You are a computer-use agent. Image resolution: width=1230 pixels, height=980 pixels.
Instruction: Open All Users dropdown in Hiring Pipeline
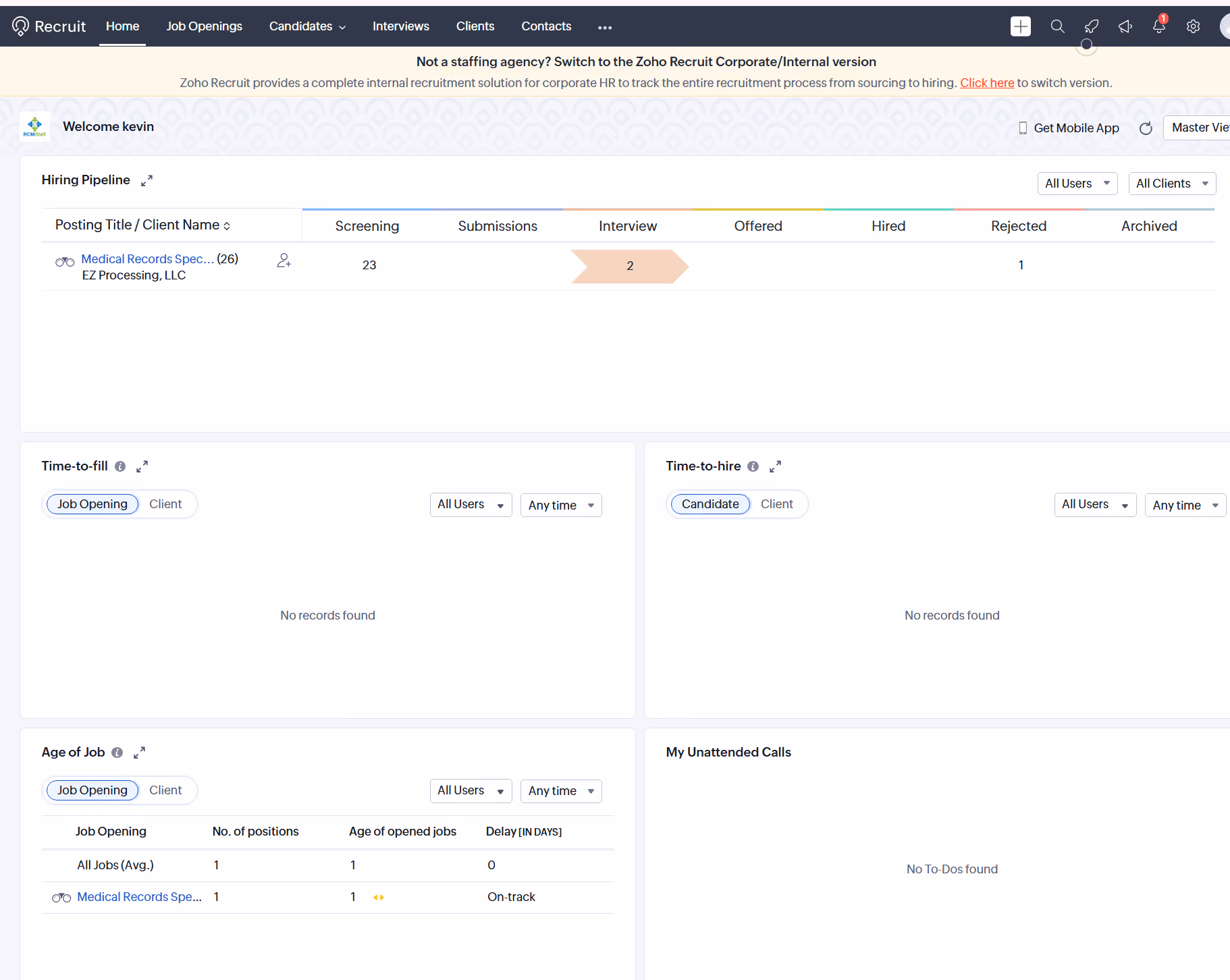click(1077, 184)
